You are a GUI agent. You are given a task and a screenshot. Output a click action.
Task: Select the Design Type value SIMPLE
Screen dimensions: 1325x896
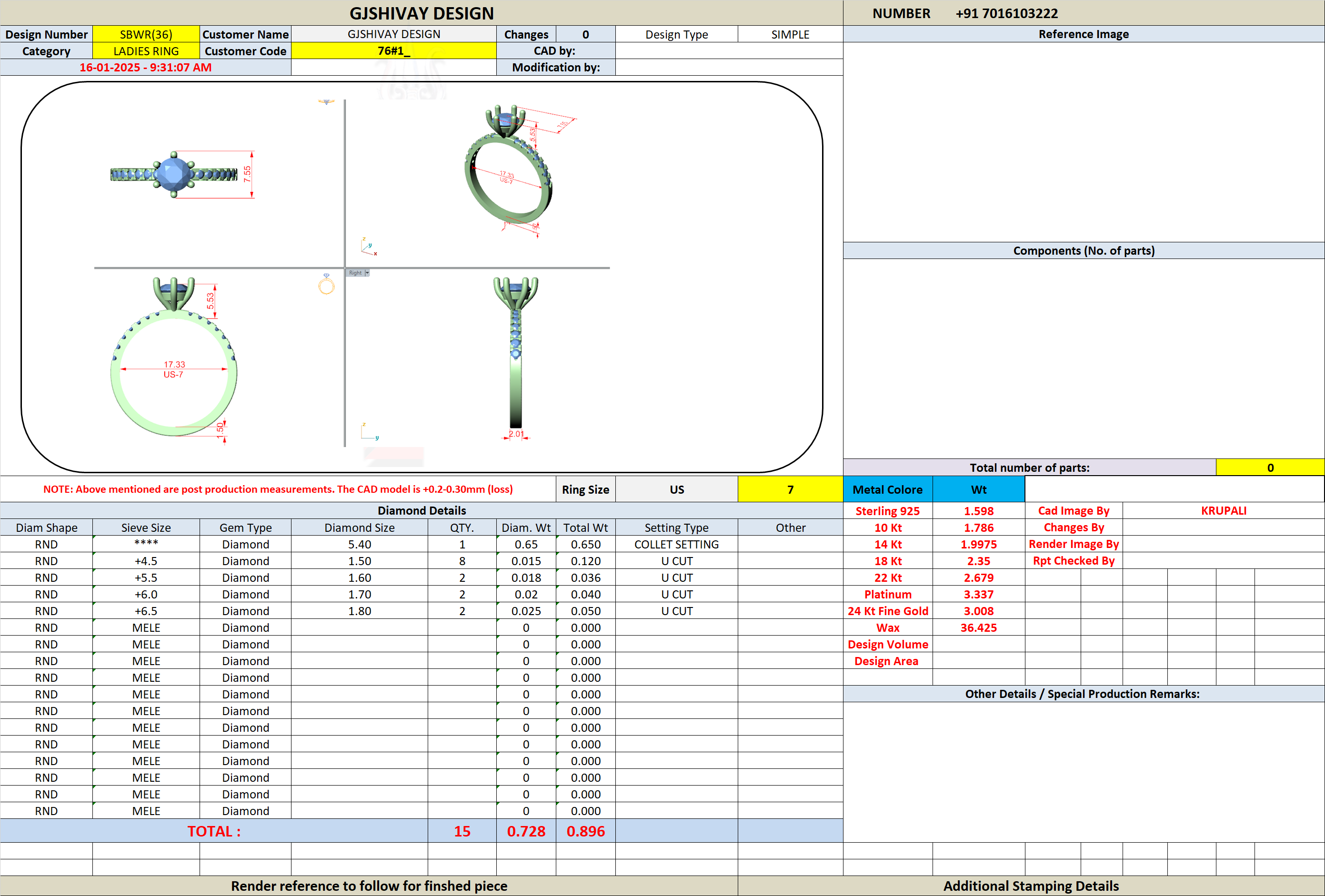pyautogui.click(x=790, y=34)
